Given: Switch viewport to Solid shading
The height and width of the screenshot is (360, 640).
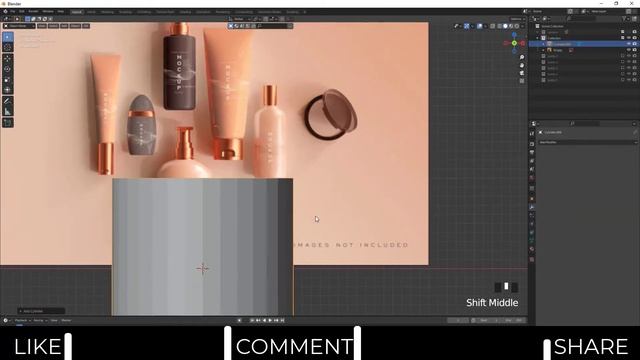Looking at the screenshot, I should [505, 26].
